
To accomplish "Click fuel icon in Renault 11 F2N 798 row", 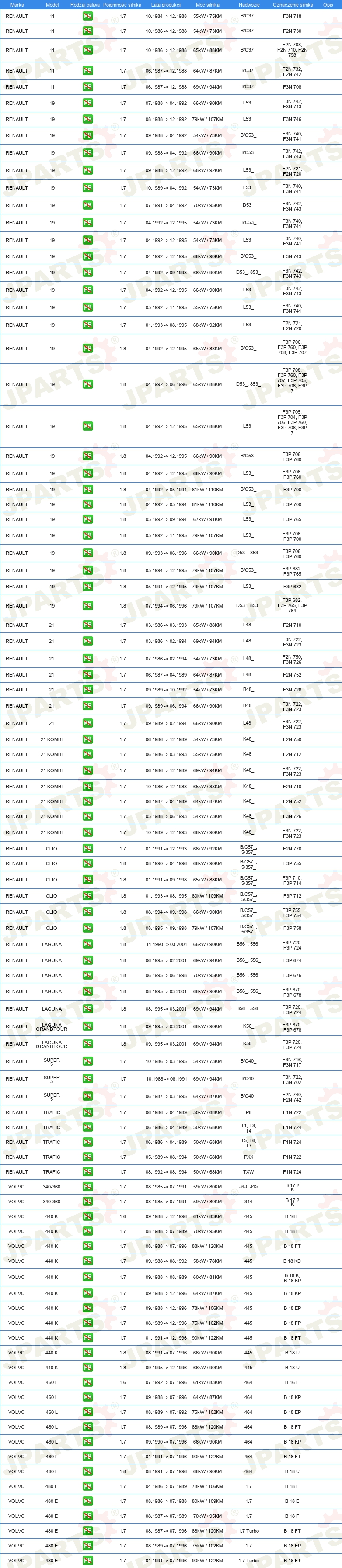I will tap(88, 51).
